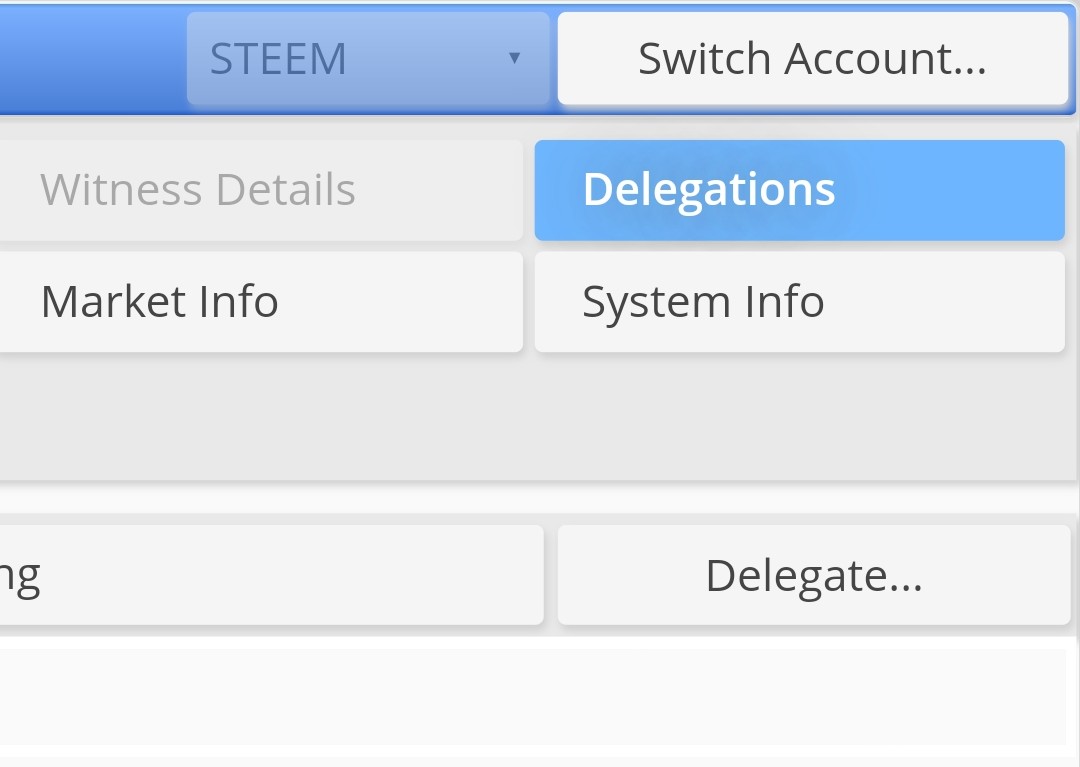Open the STEEM currency dropdown

368,58
